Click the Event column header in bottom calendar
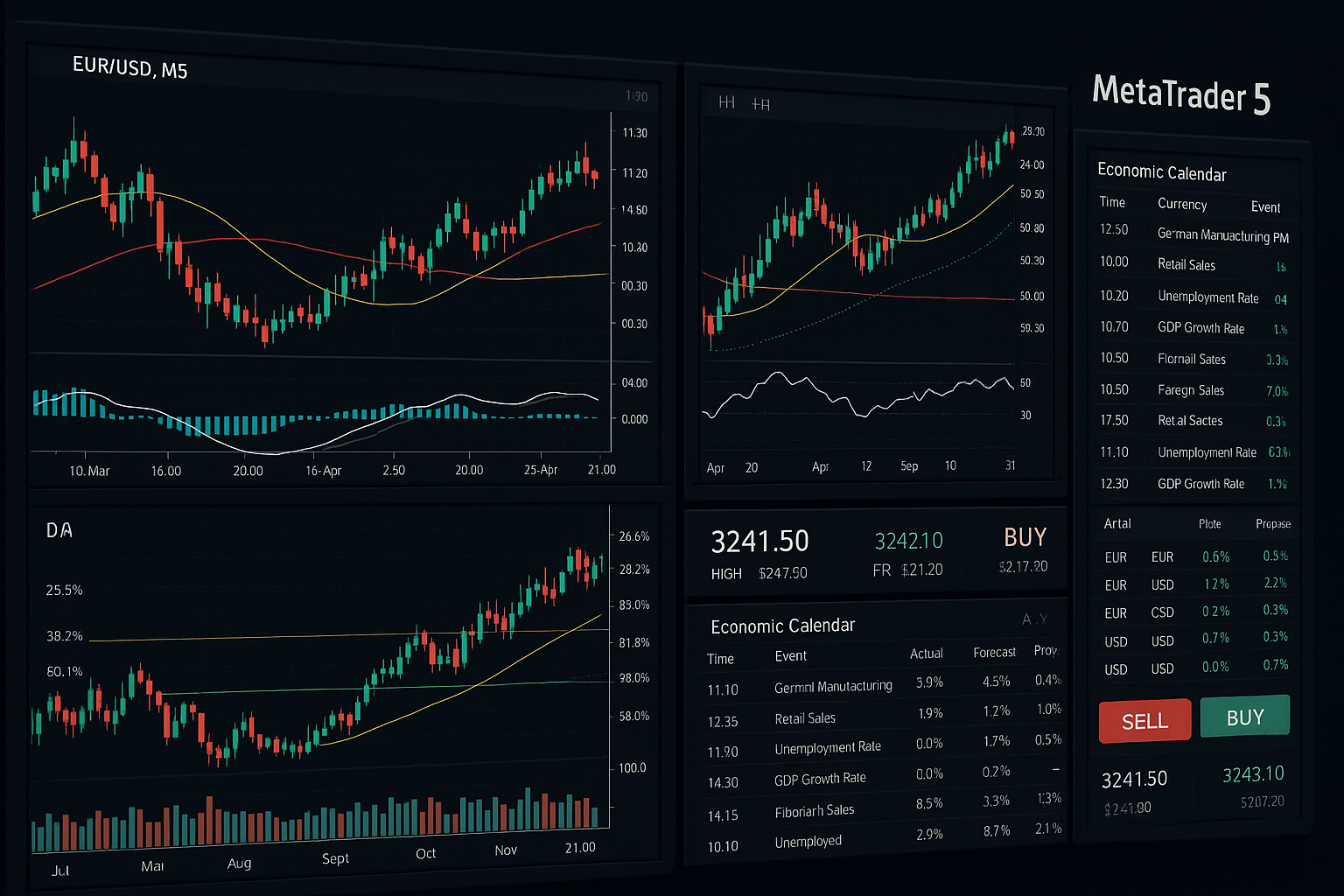 coord(790,656)
